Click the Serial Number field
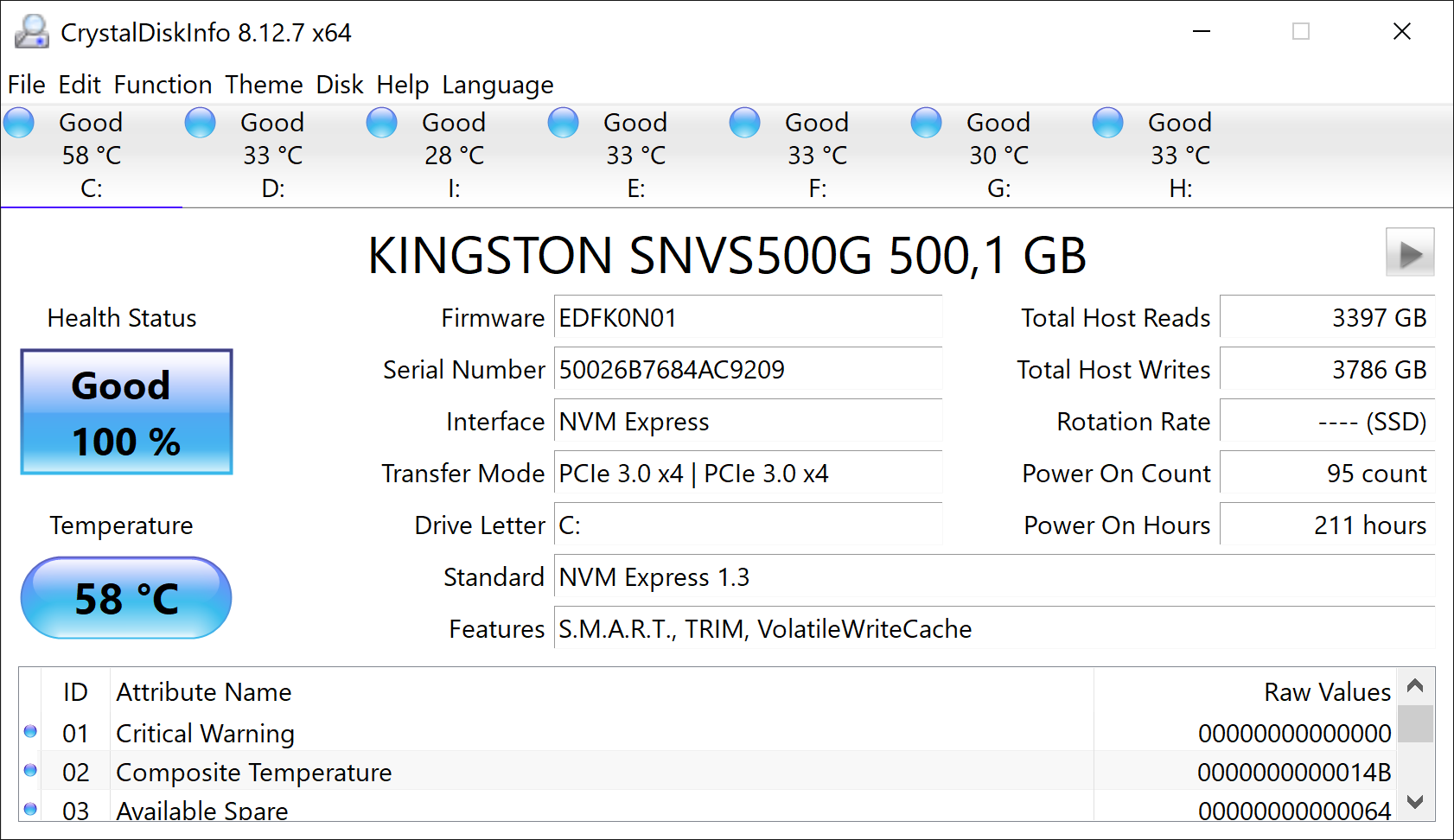The height and width of the screenshot is (840, 1454). 748,369
